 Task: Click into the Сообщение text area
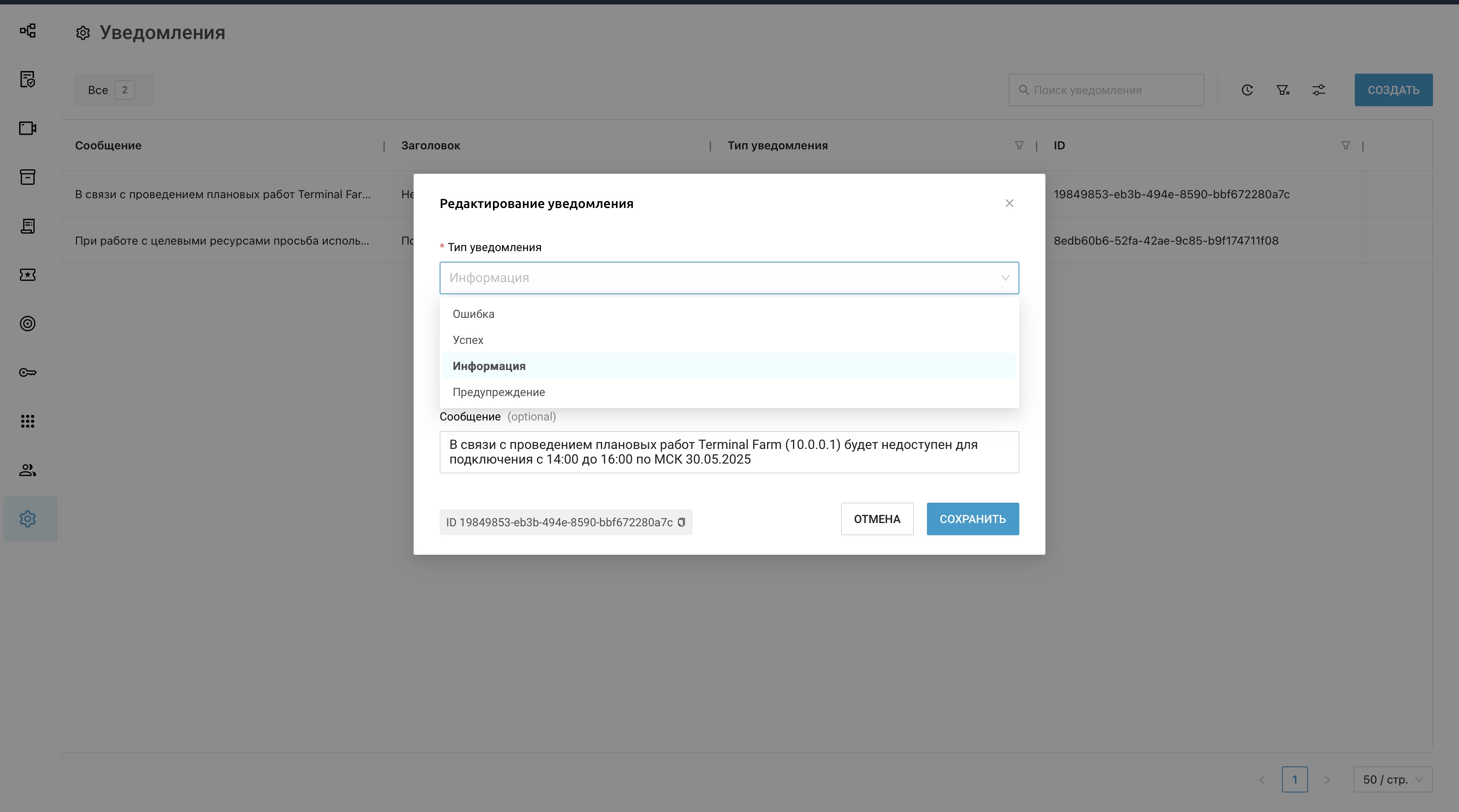click(729, 453)
